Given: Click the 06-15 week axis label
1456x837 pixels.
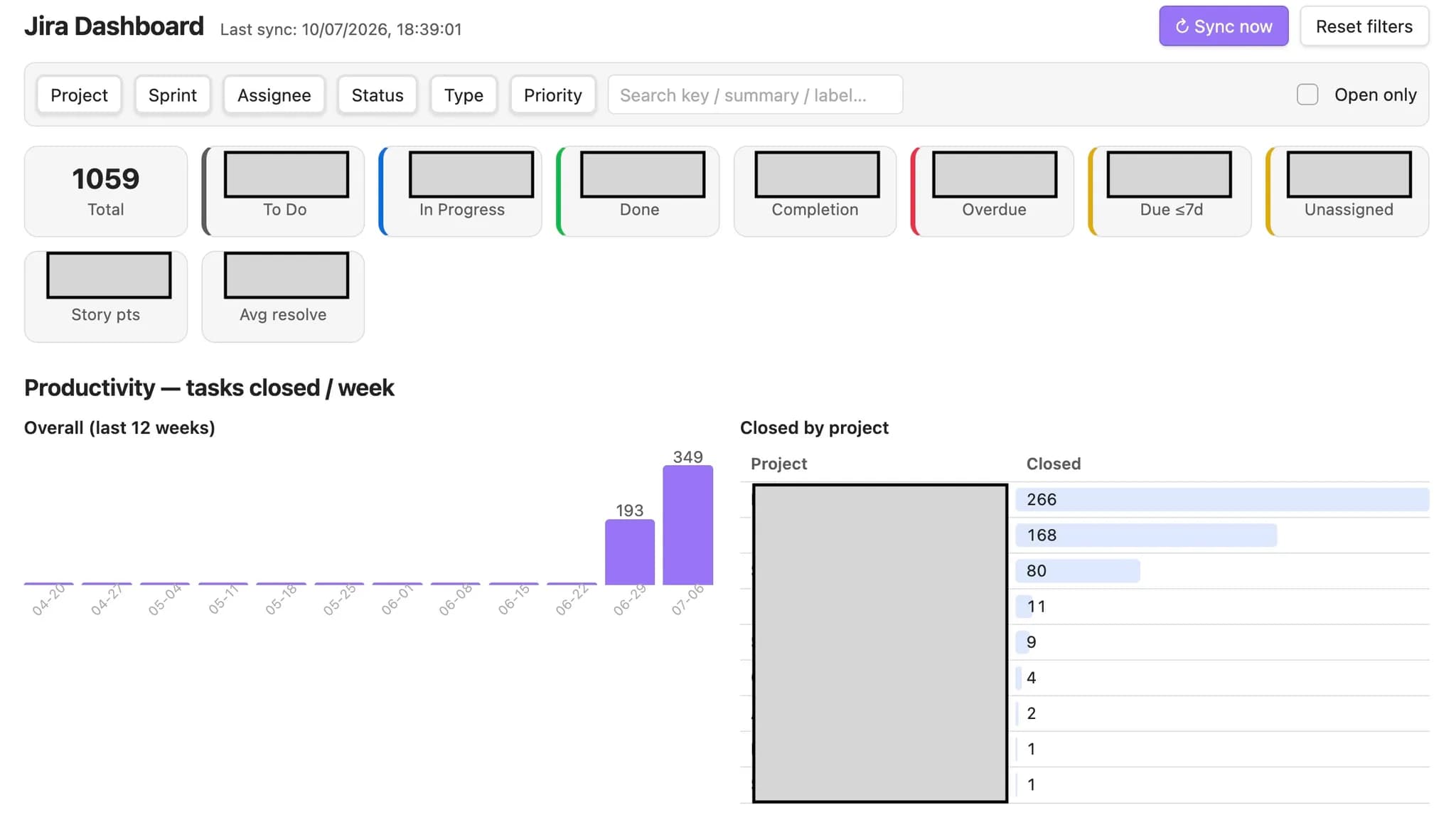Looking at the screenshot, I should tap(514, 599).
